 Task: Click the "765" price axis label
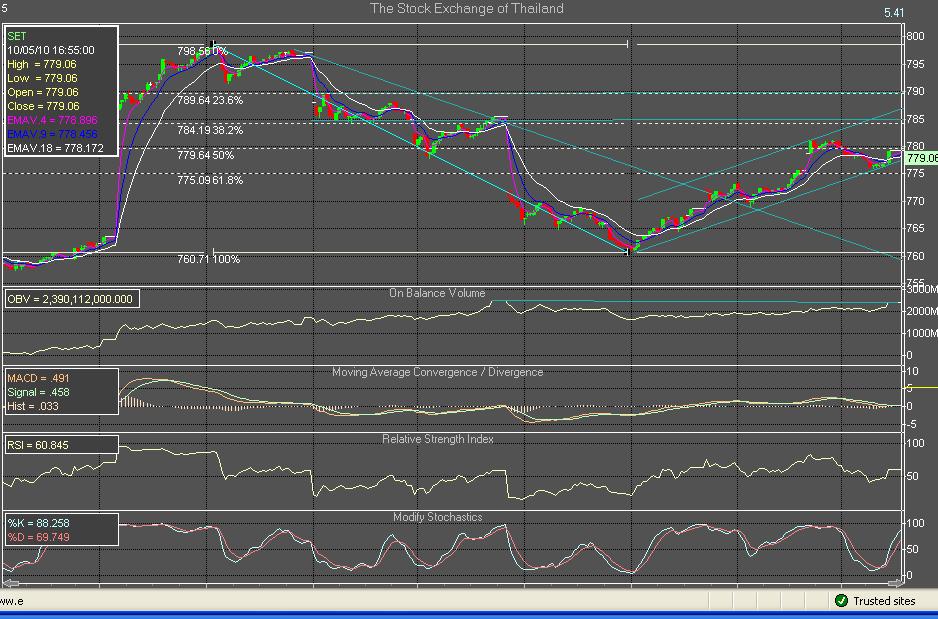tap(915, 228)
